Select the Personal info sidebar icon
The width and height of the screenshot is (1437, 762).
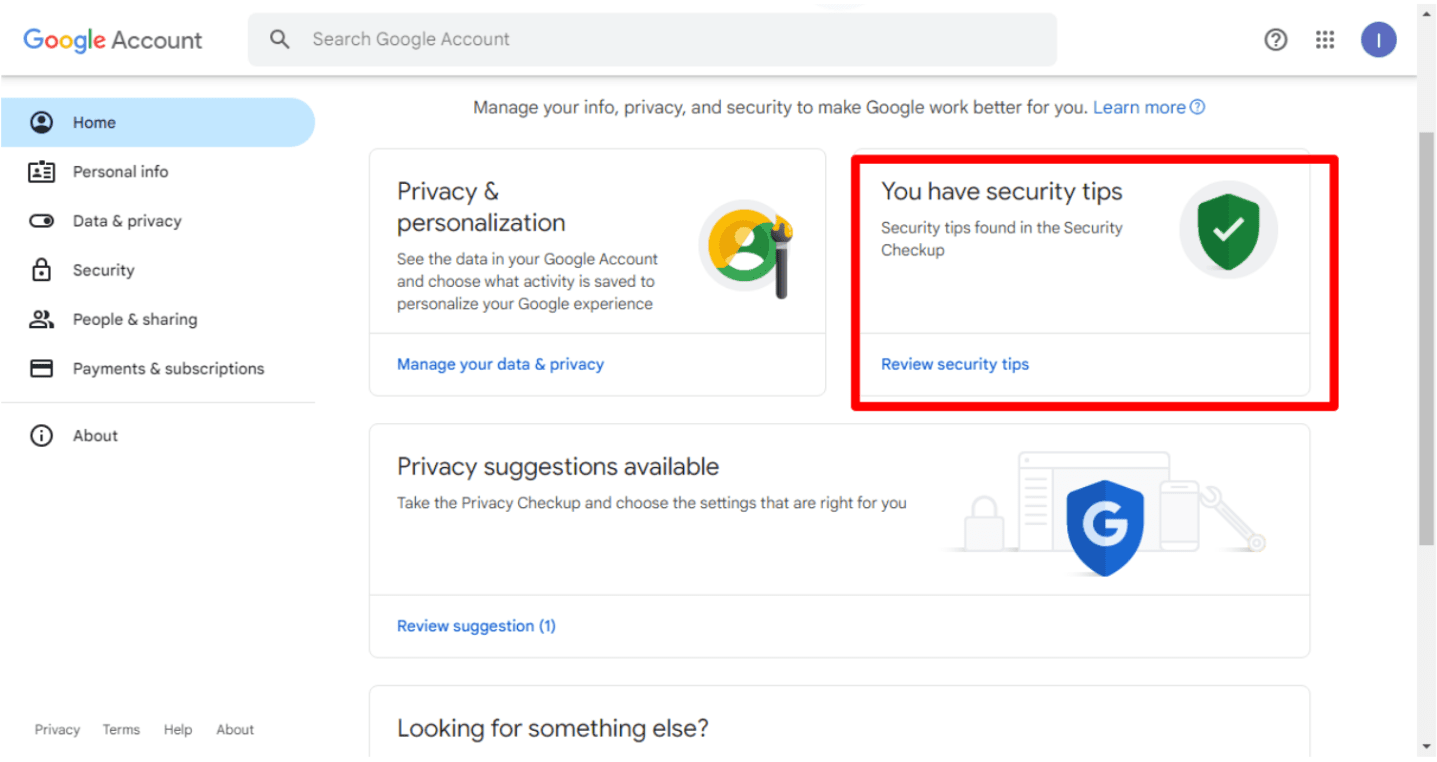point(41,171)
